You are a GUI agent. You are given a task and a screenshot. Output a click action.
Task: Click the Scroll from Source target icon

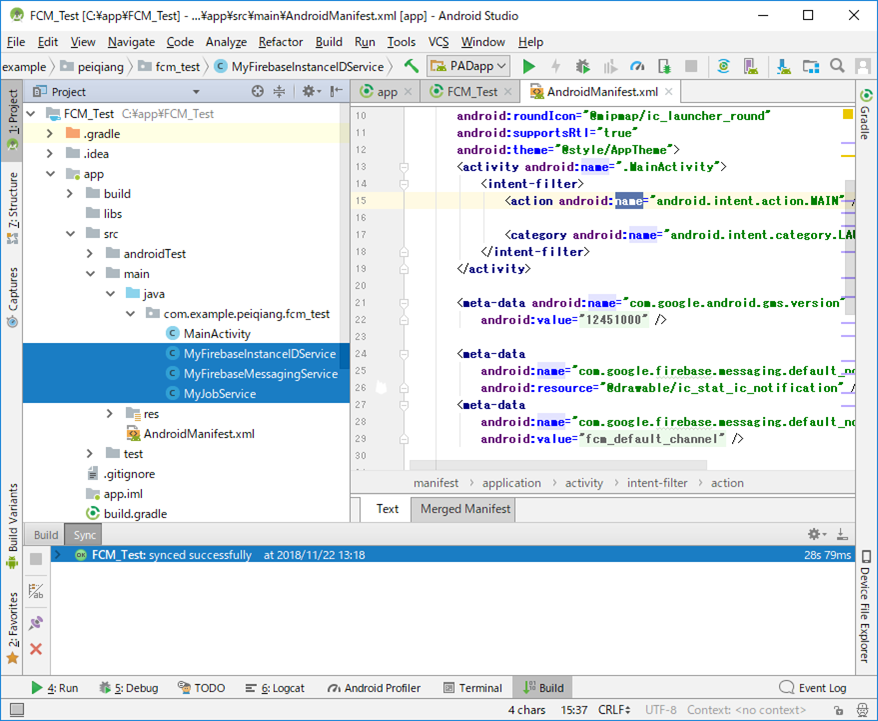click(x=258, y=91)
